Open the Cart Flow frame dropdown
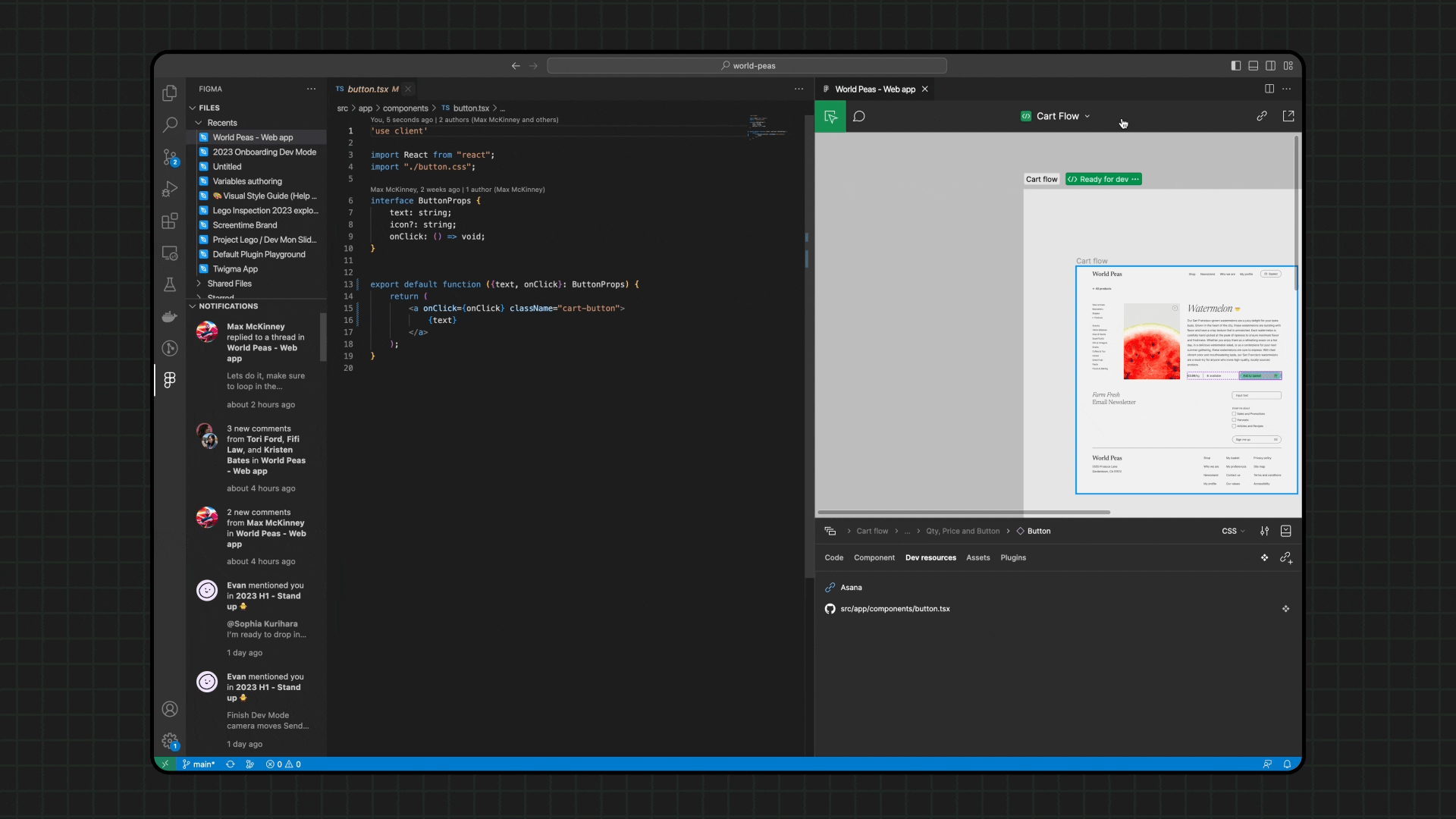 (x=1088, y=116)
